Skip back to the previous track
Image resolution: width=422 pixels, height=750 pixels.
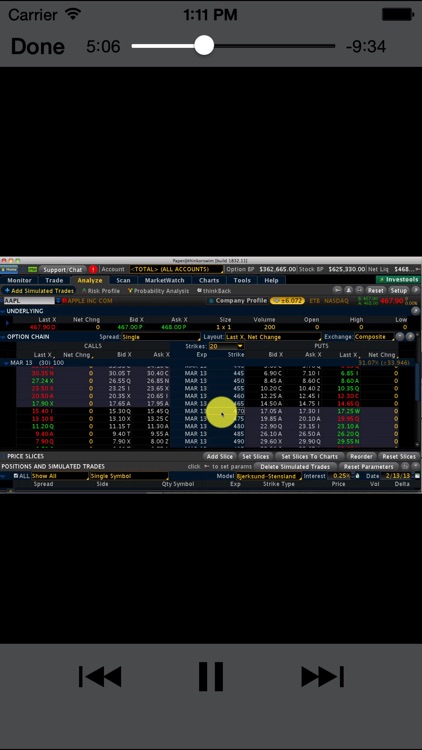point(100,676)
